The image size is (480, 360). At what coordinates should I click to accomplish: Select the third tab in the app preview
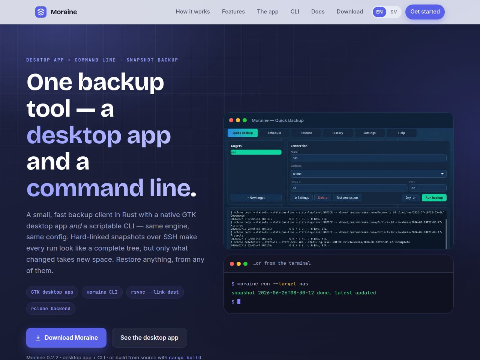pos(306,133)
